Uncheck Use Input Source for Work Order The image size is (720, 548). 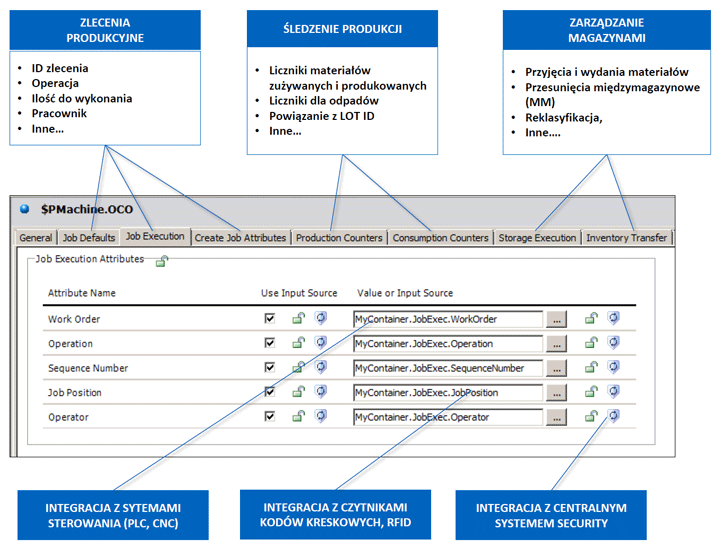point(269,319)
